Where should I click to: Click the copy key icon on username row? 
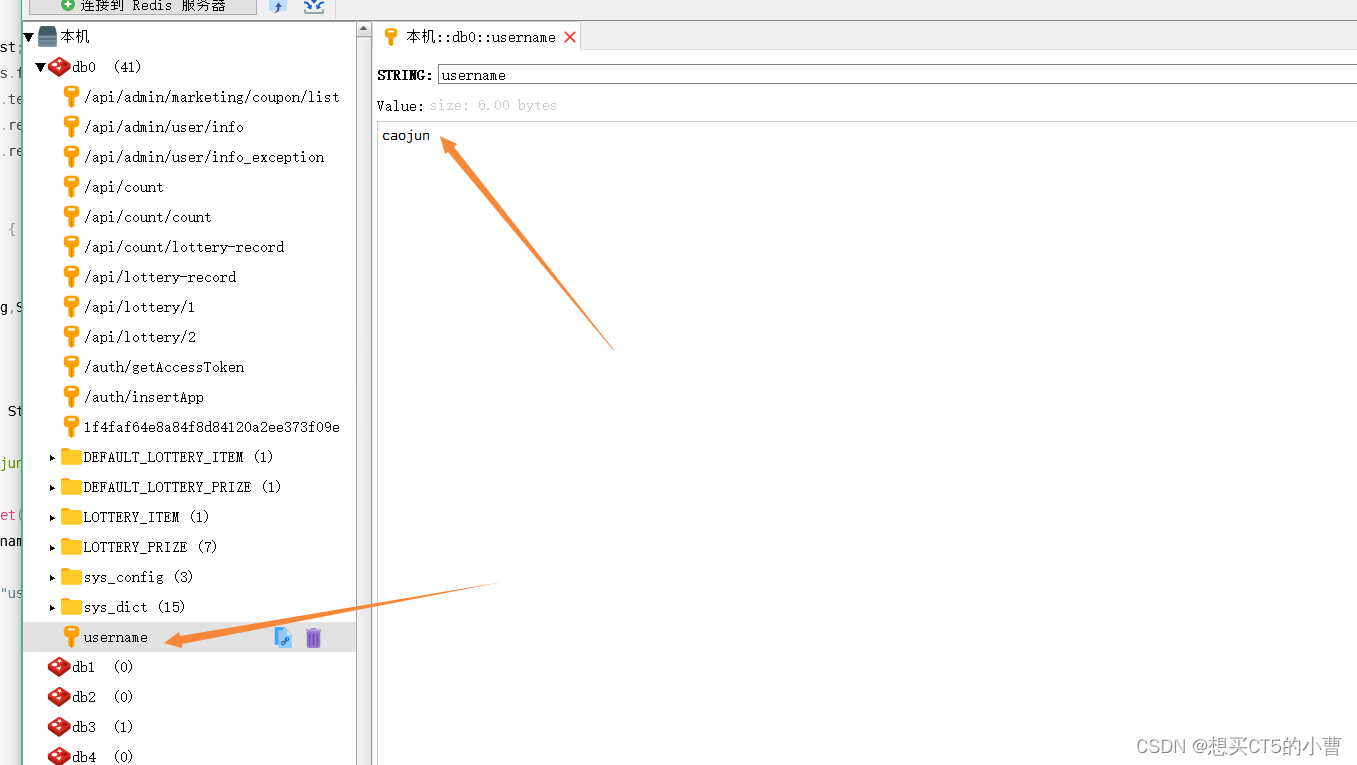(283, 637)
